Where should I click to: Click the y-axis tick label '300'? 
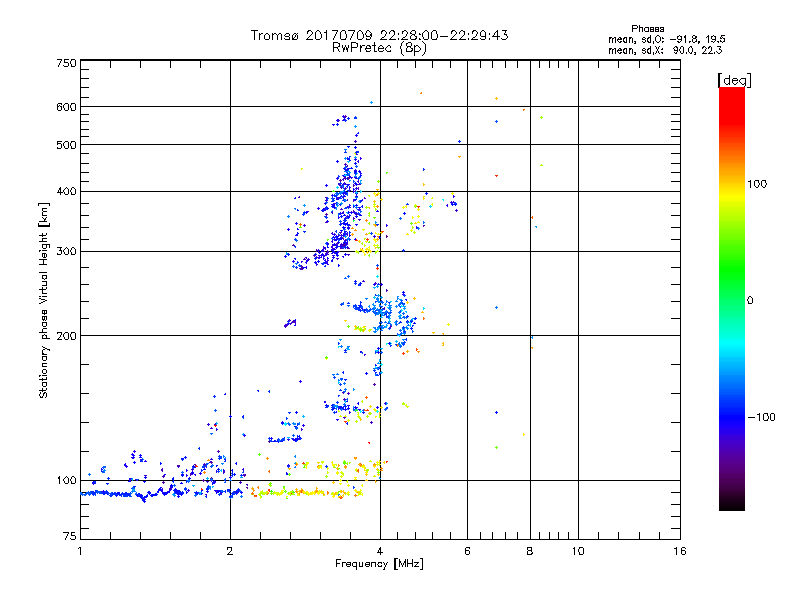(x=66, y=252)
